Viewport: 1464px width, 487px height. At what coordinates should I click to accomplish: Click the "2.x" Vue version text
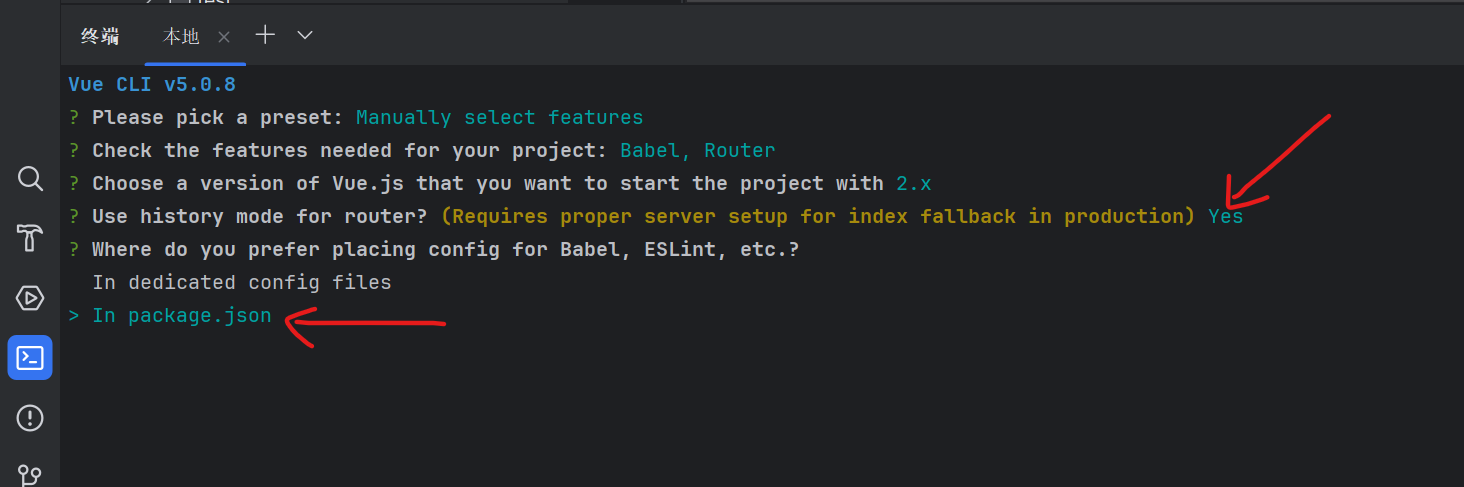[x=914, y=184]
